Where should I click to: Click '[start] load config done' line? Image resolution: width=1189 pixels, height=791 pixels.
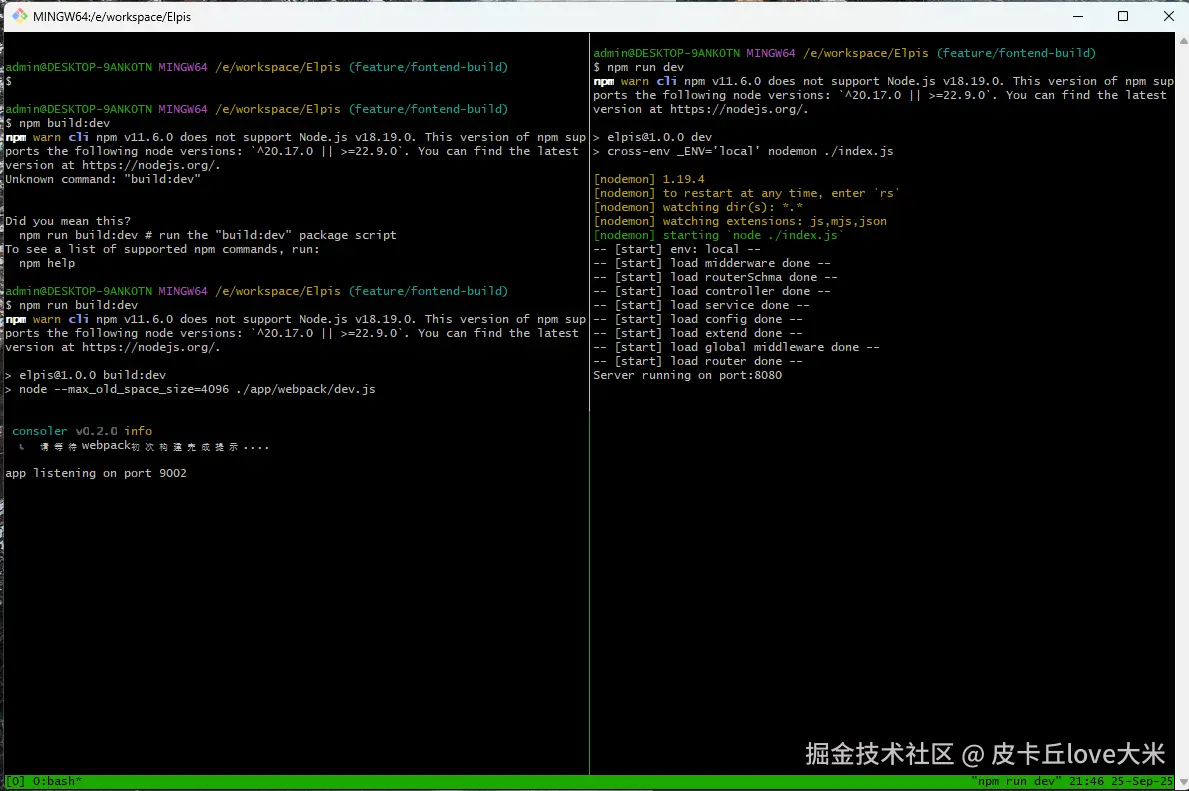pyautogui.click(x=698, y=319)
